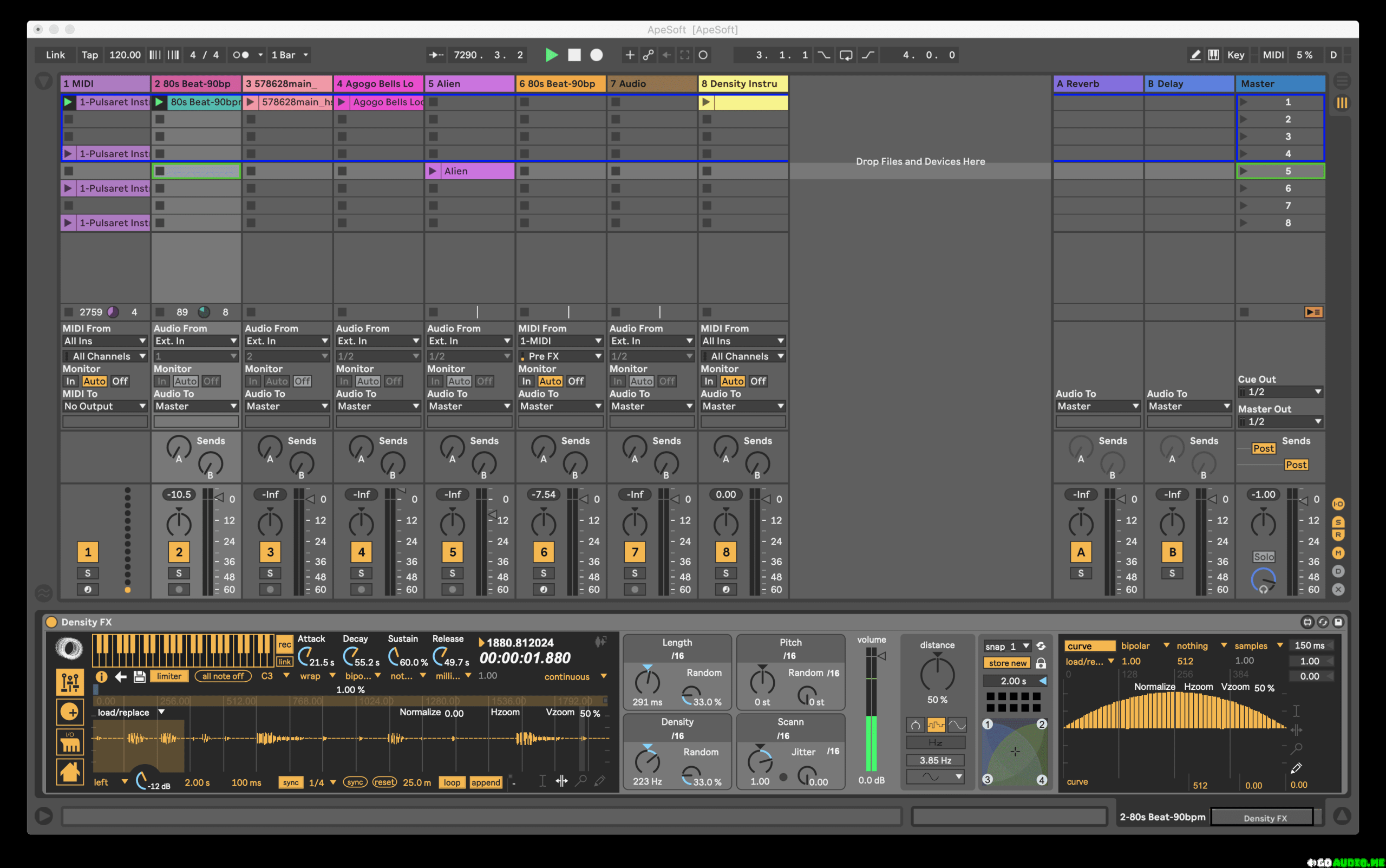Click the floppy disk save icon
The height and width of the screenshot is (868, 1386).
140,676
